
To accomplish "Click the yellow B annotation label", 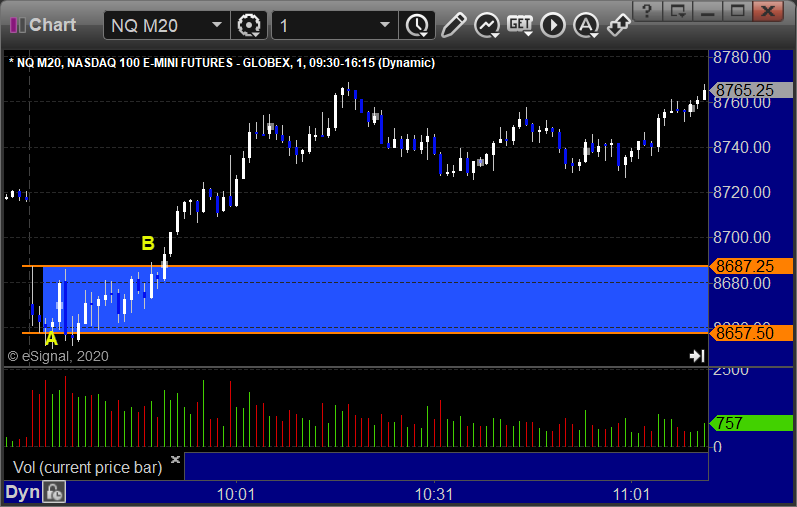I will (148, 244).
